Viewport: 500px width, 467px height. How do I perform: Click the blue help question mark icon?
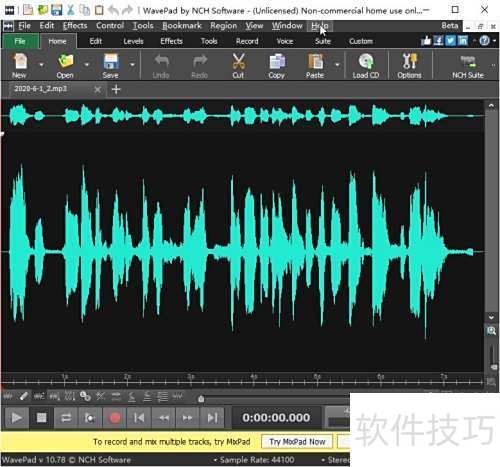(484, 41)
